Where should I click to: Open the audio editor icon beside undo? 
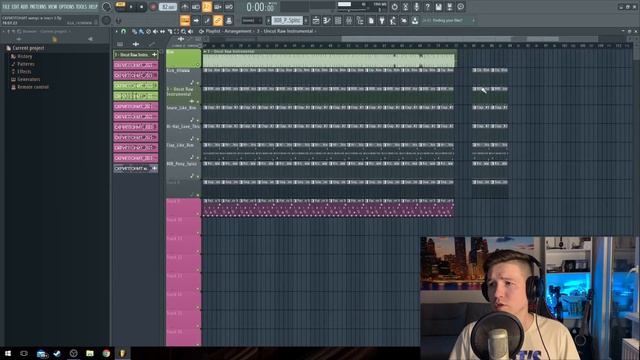[x=406, y=7]
